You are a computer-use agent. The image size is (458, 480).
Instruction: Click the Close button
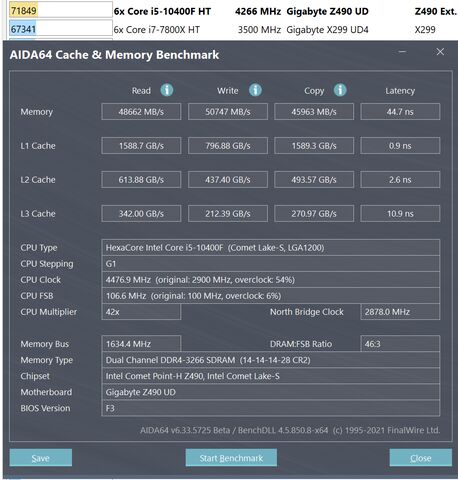421,458
